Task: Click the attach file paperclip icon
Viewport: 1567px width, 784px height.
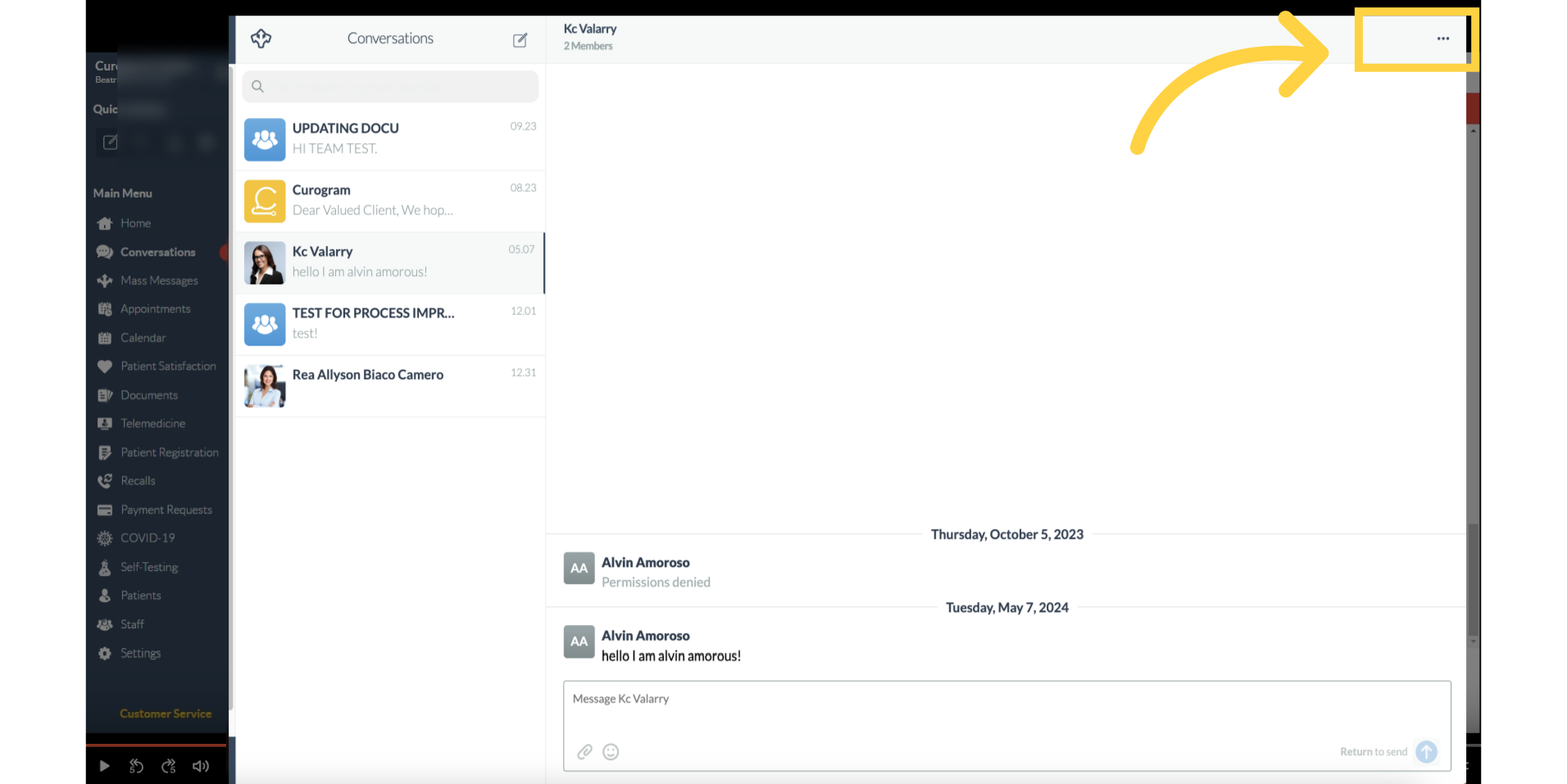Action: (x=584, y=751)
